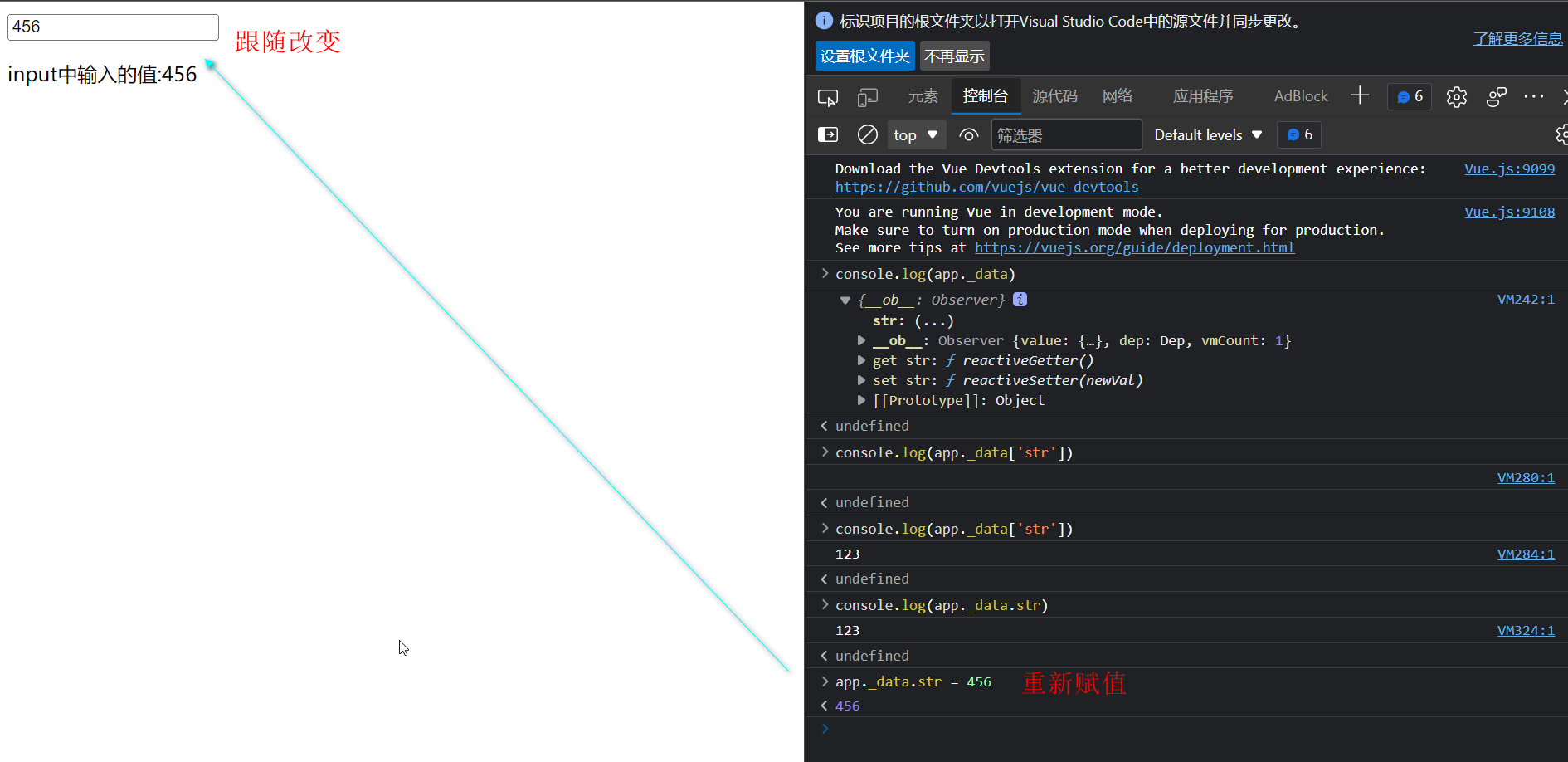
Task: Click the info icon in the notification bar
Action: (x=824, y=20)
